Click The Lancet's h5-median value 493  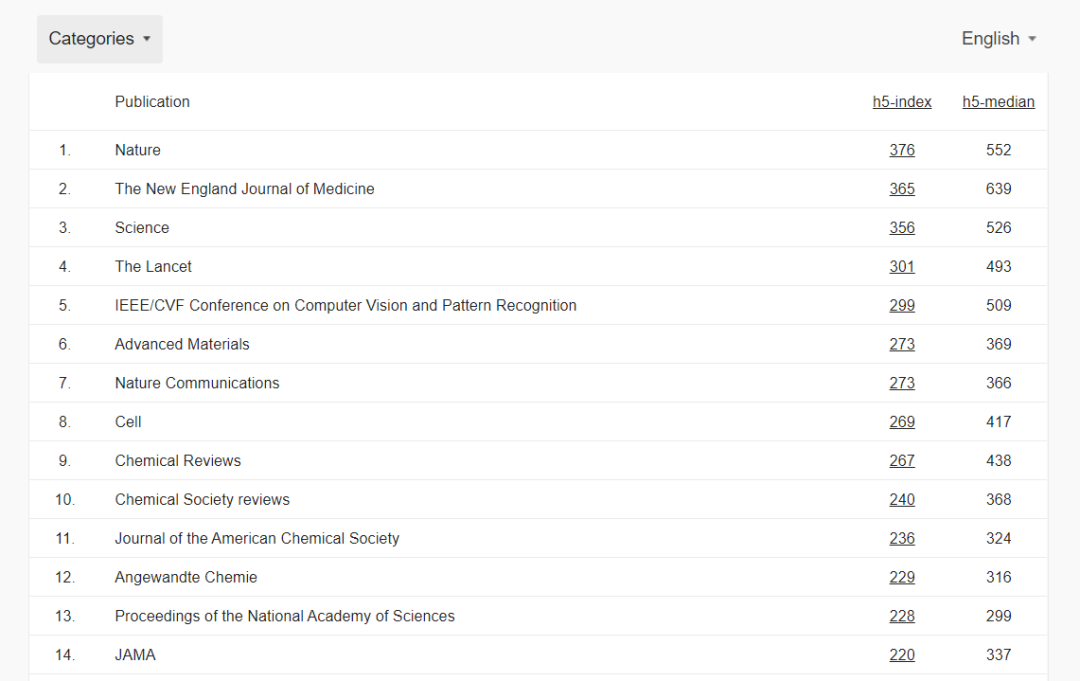point(998,266)
